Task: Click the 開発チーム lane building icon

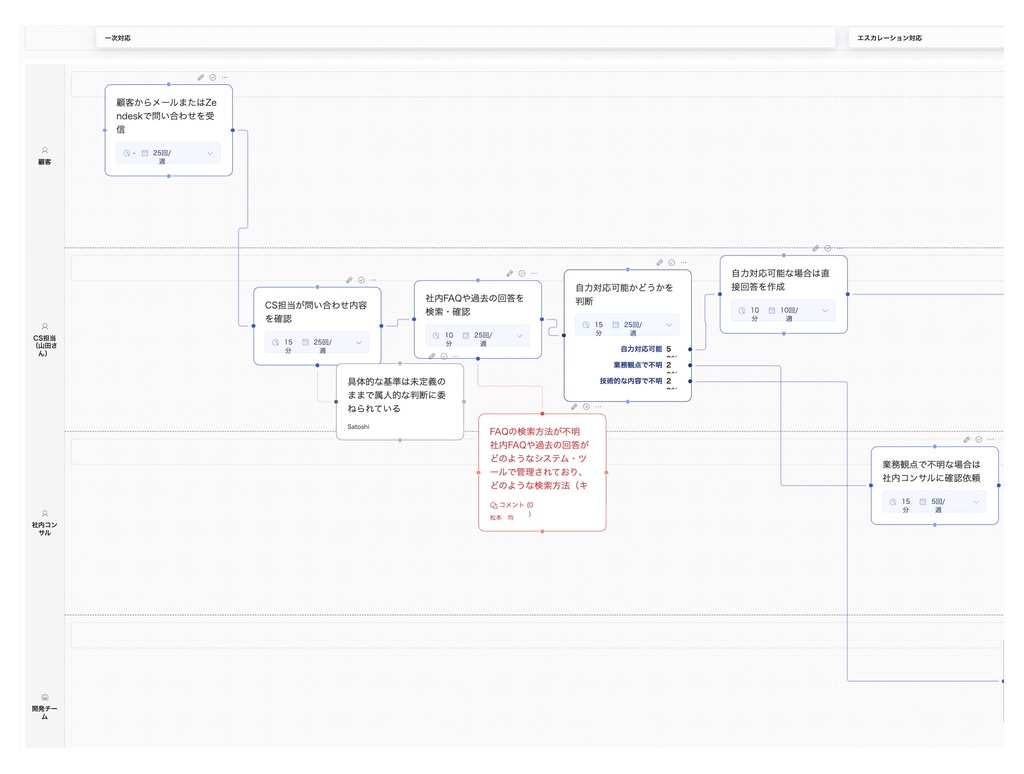Action: click(x=44, y=697)
